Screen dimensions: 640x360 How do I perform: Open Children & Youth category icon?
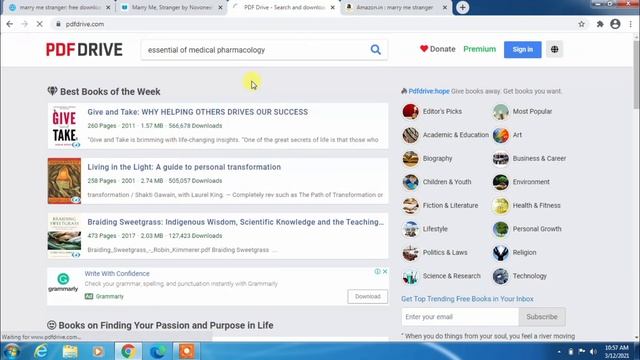pyautogui.click(x=410, y=182)
